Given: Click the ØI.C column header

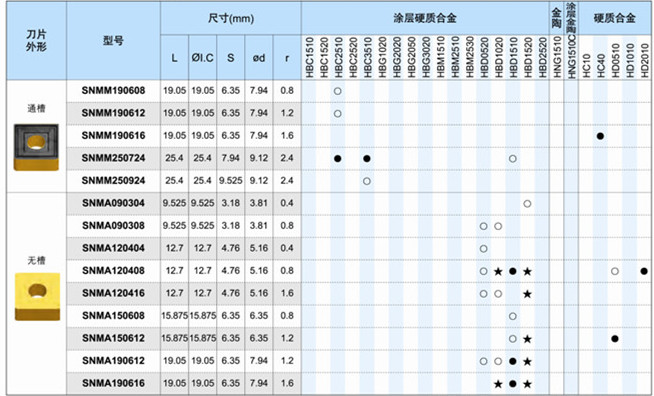Looking at the screenshot, I should 202,58.
